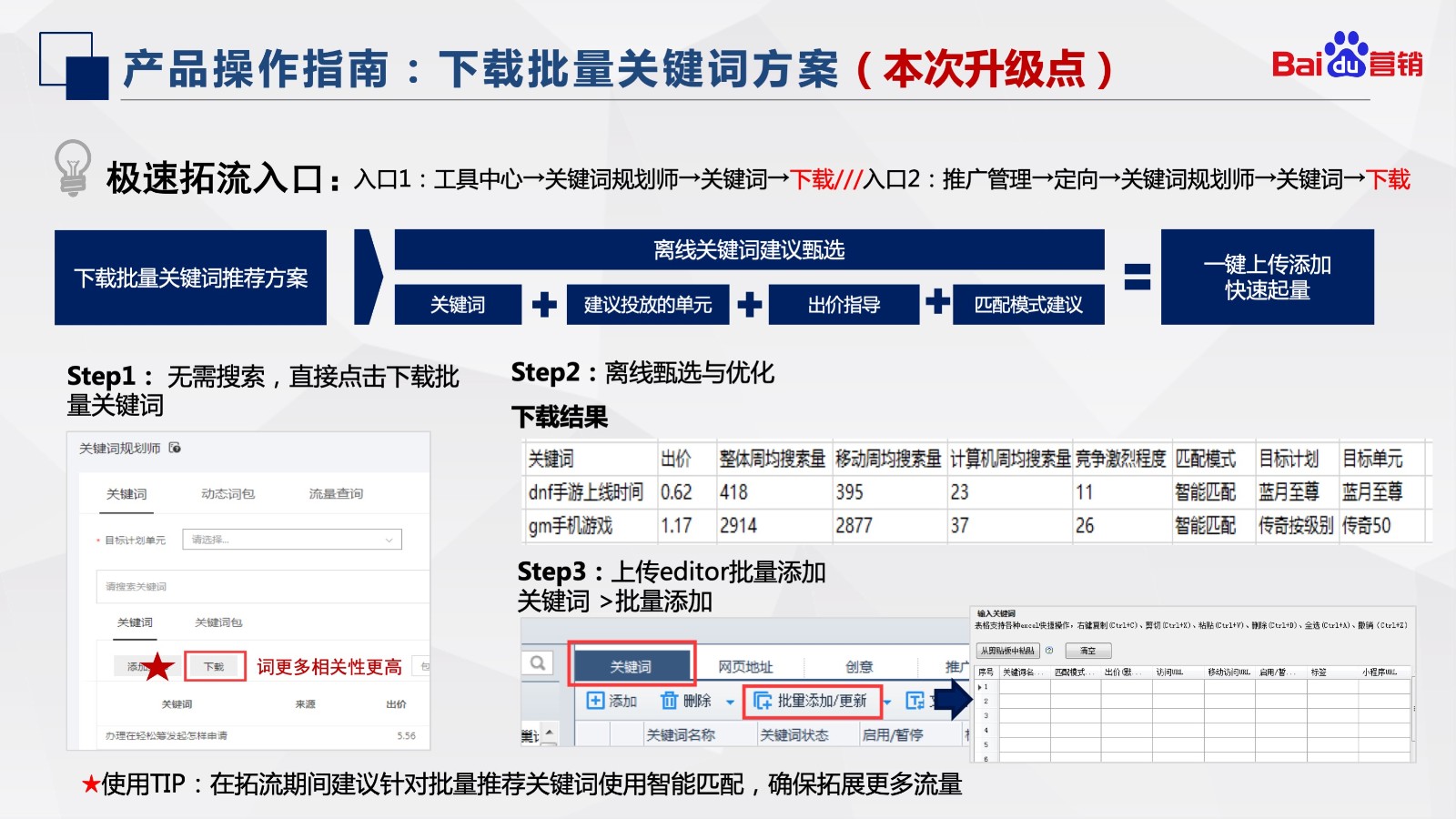The width and height of the screenshot is (1456, 819).
Task: Click the 删除 trash icon in the editor
Action: tap(670, 700)
